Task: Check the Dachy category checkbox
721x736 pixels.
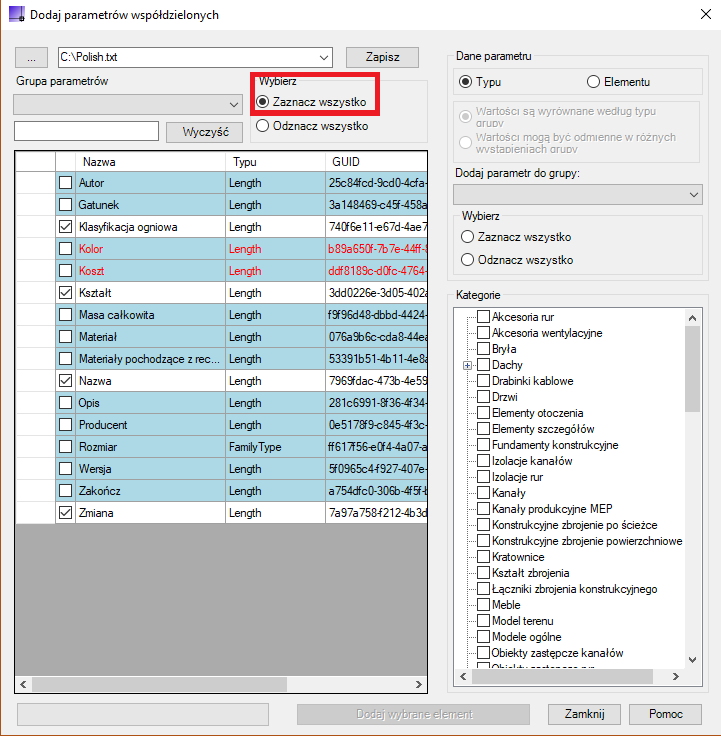Action: click(483, 364)
